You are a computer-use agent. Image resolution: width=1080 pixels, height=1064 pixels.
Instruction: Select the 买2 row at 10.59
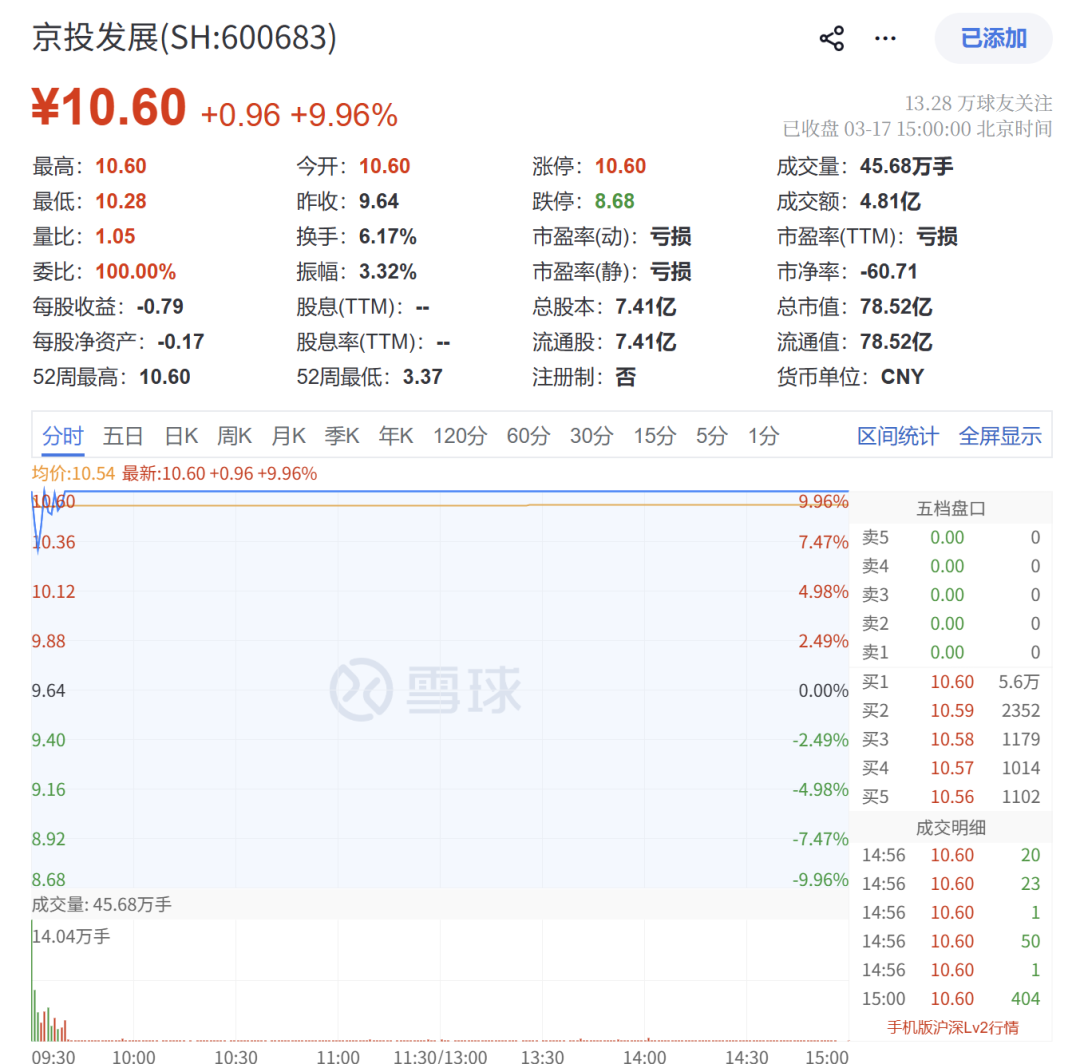pos(951,711)
